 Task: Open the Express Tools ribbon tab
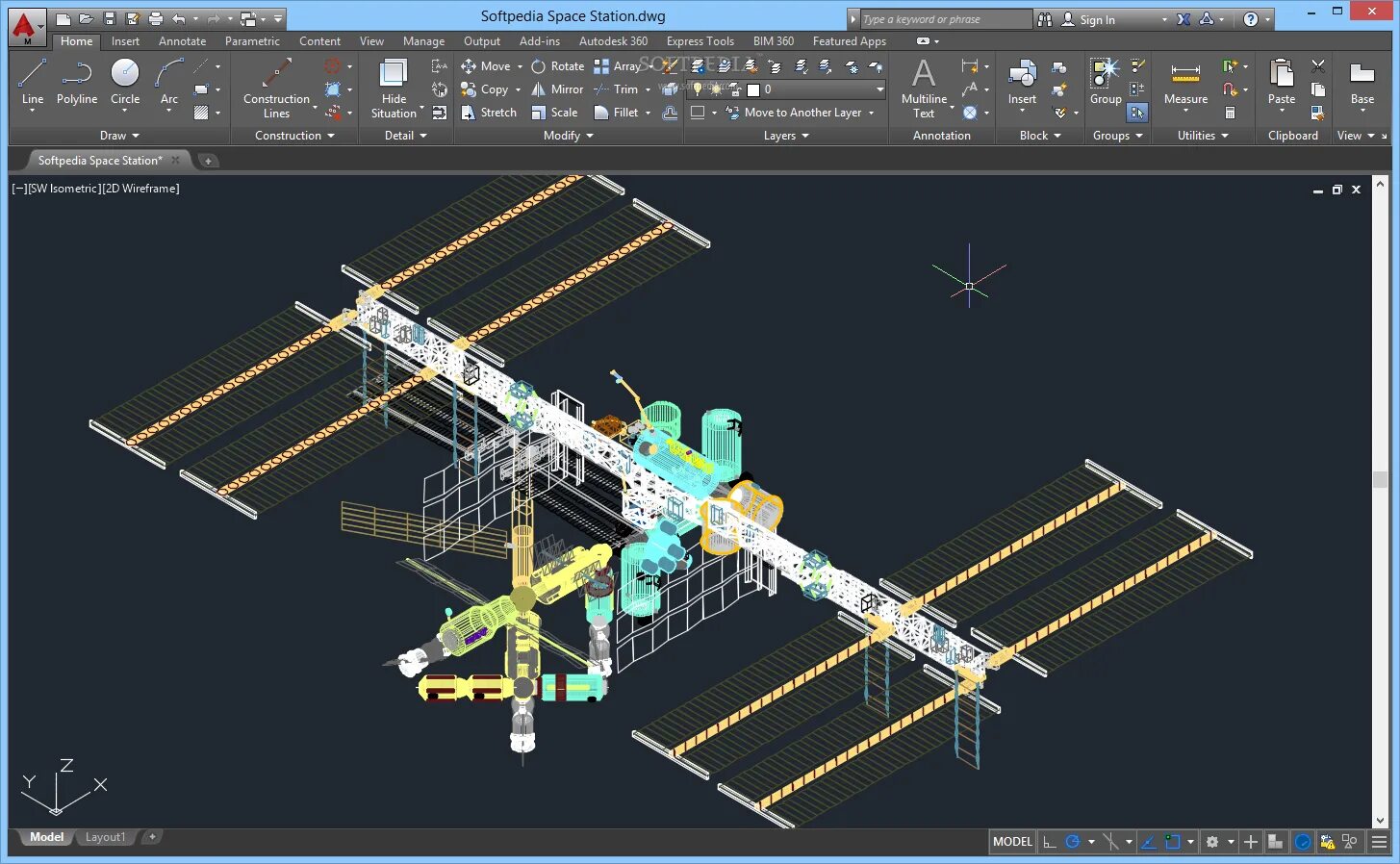click(700, 41)
